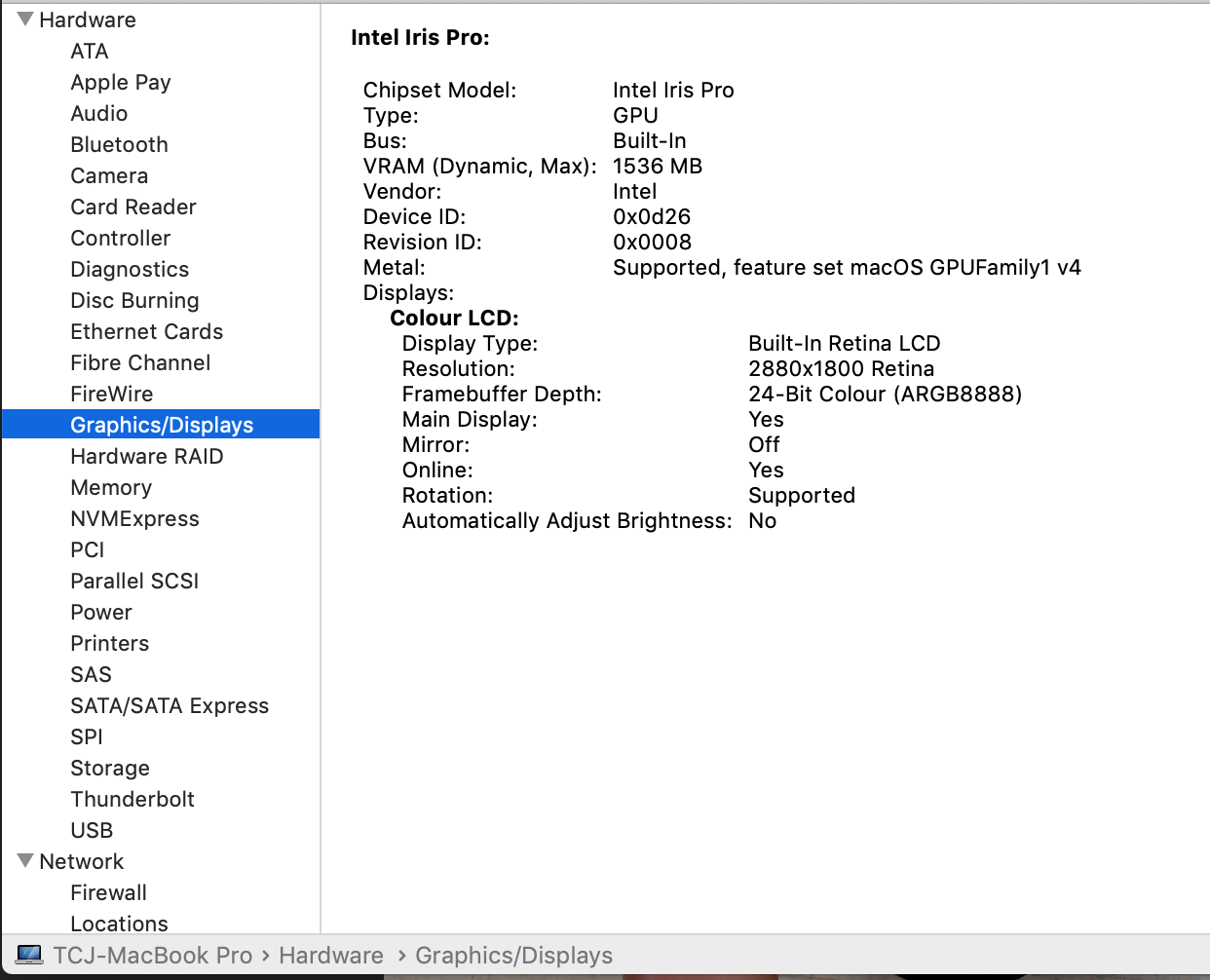Select Diagnostics in the sidebar
The image size is (1210, 980).
click(130, 269)
